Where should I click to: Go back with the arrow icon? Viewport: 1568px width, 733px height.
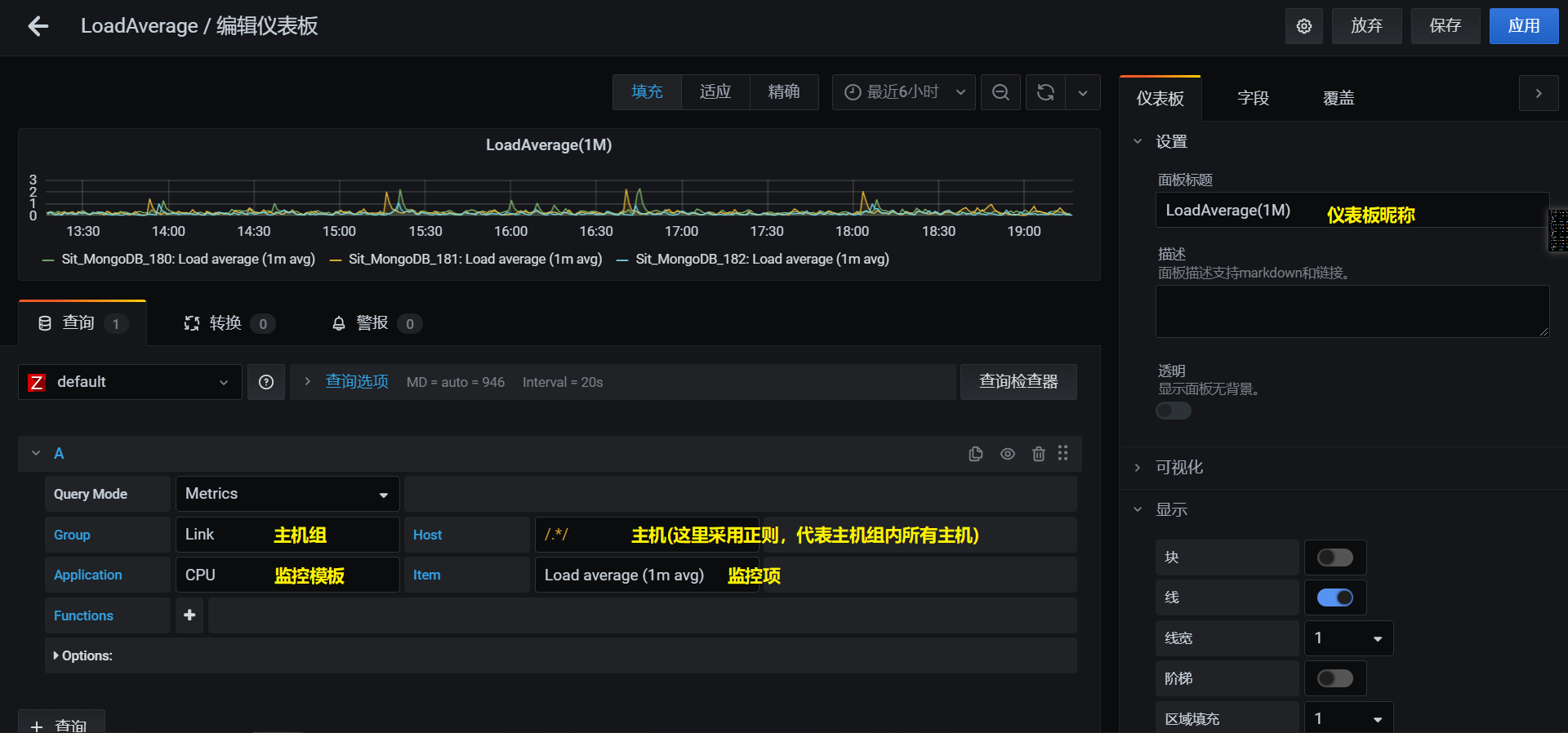(38, 26)
